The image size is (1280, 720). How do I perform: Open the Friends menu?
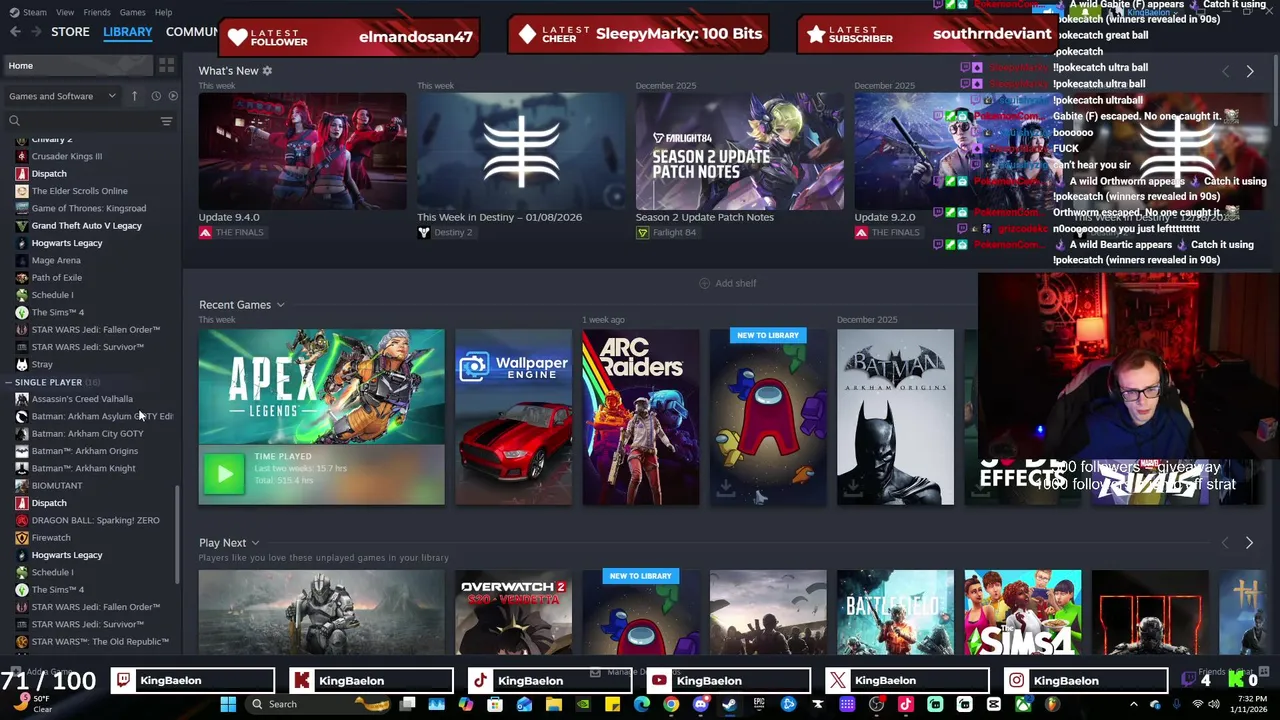pyautogui.click(x=97, y=12)
